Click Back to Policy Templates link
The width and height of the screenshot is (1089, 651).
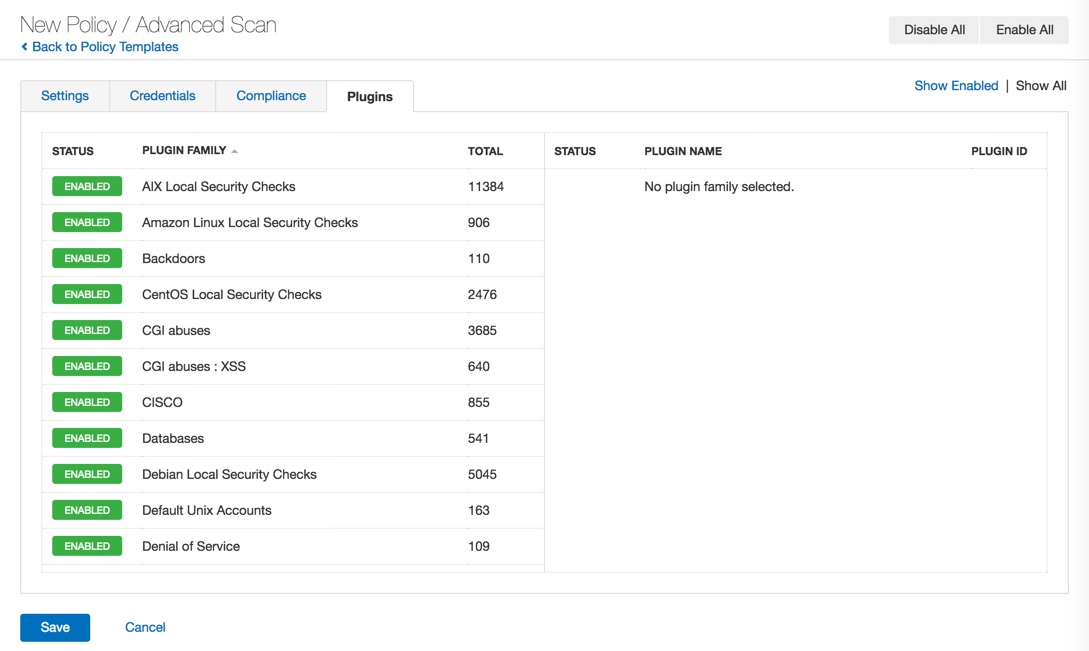pos(105,47)
